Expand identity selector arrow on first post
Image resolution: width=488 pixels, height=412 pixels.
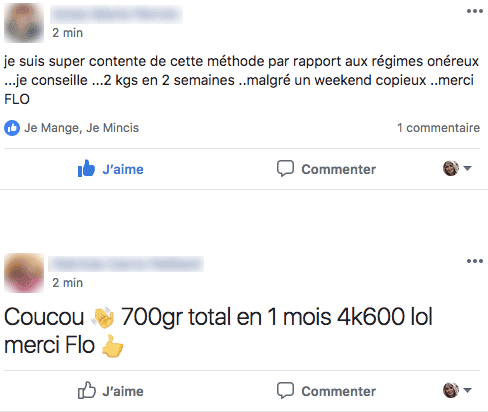click(467, 168)
